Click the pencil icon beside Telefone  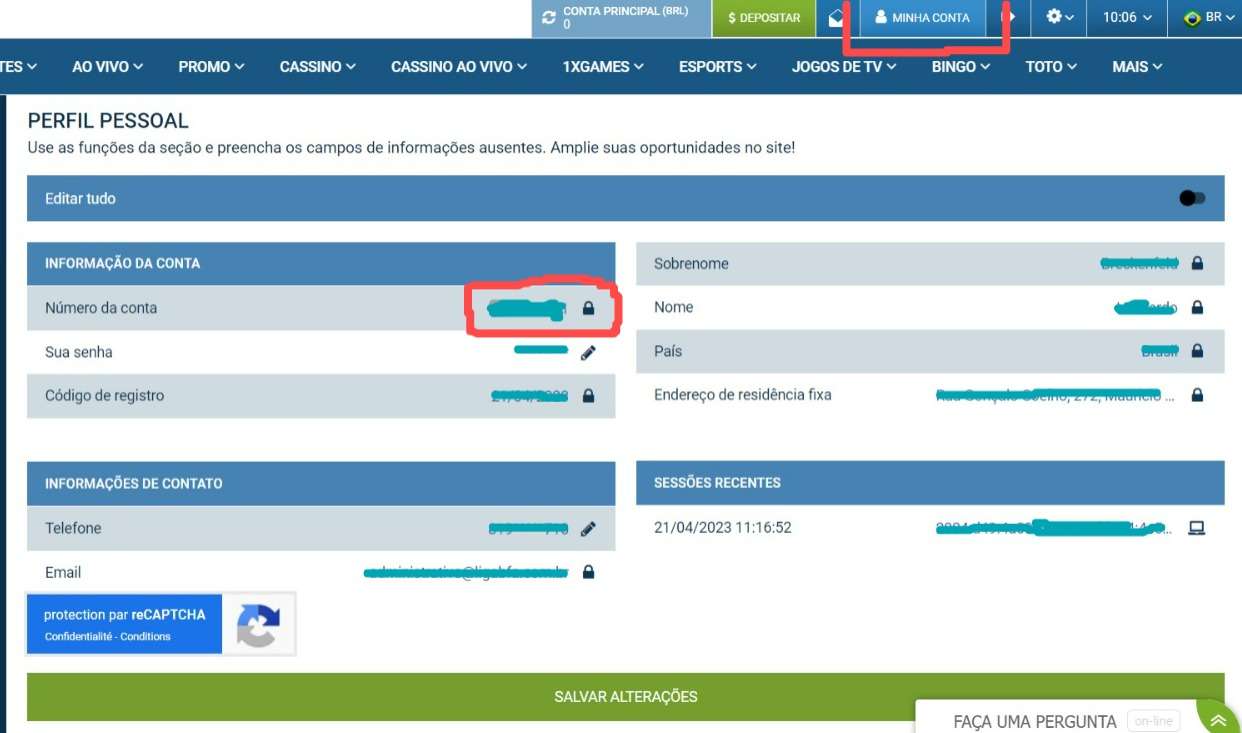tap(588, 528)
